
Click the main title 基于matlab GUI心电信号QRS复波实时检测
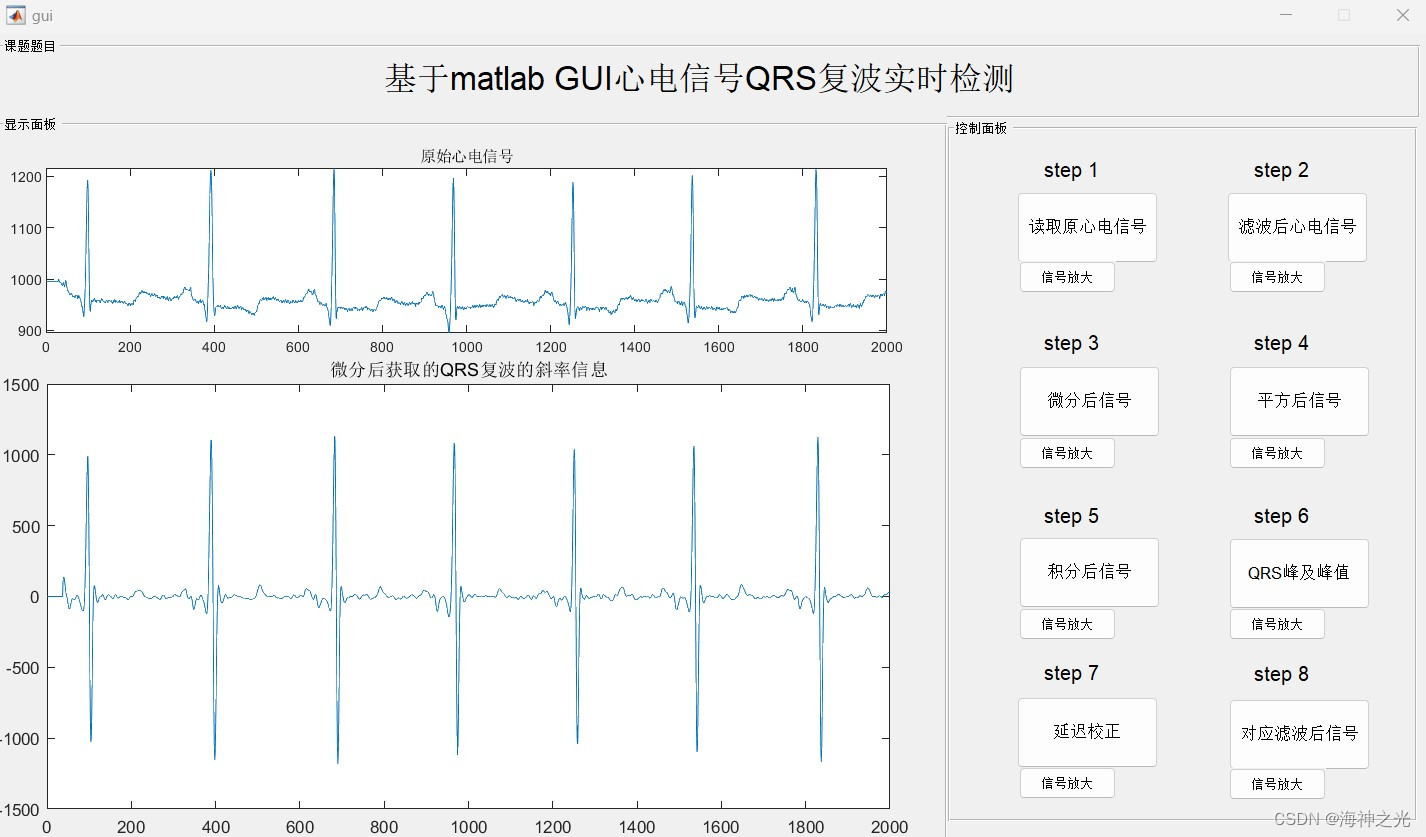pos(699,79)
